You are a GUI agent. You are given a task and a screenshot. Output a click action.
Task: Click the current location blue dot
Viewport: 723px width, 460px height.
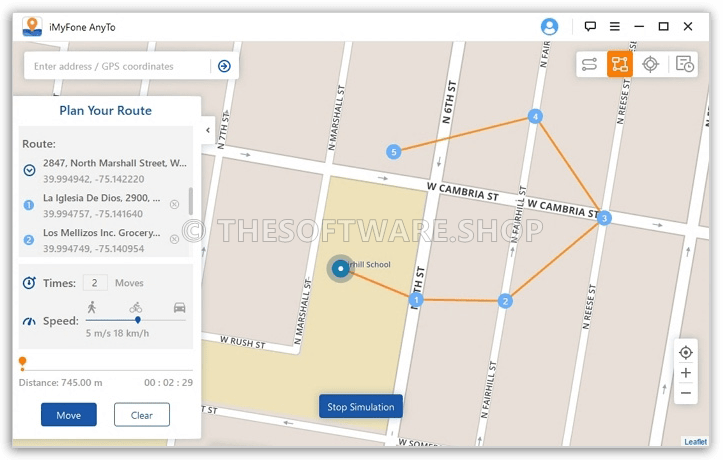point(340,268)
